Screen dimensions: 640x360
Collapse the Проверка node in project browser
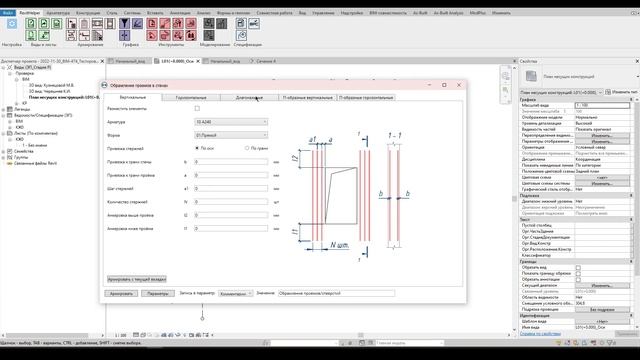click(x=10, y=73)
